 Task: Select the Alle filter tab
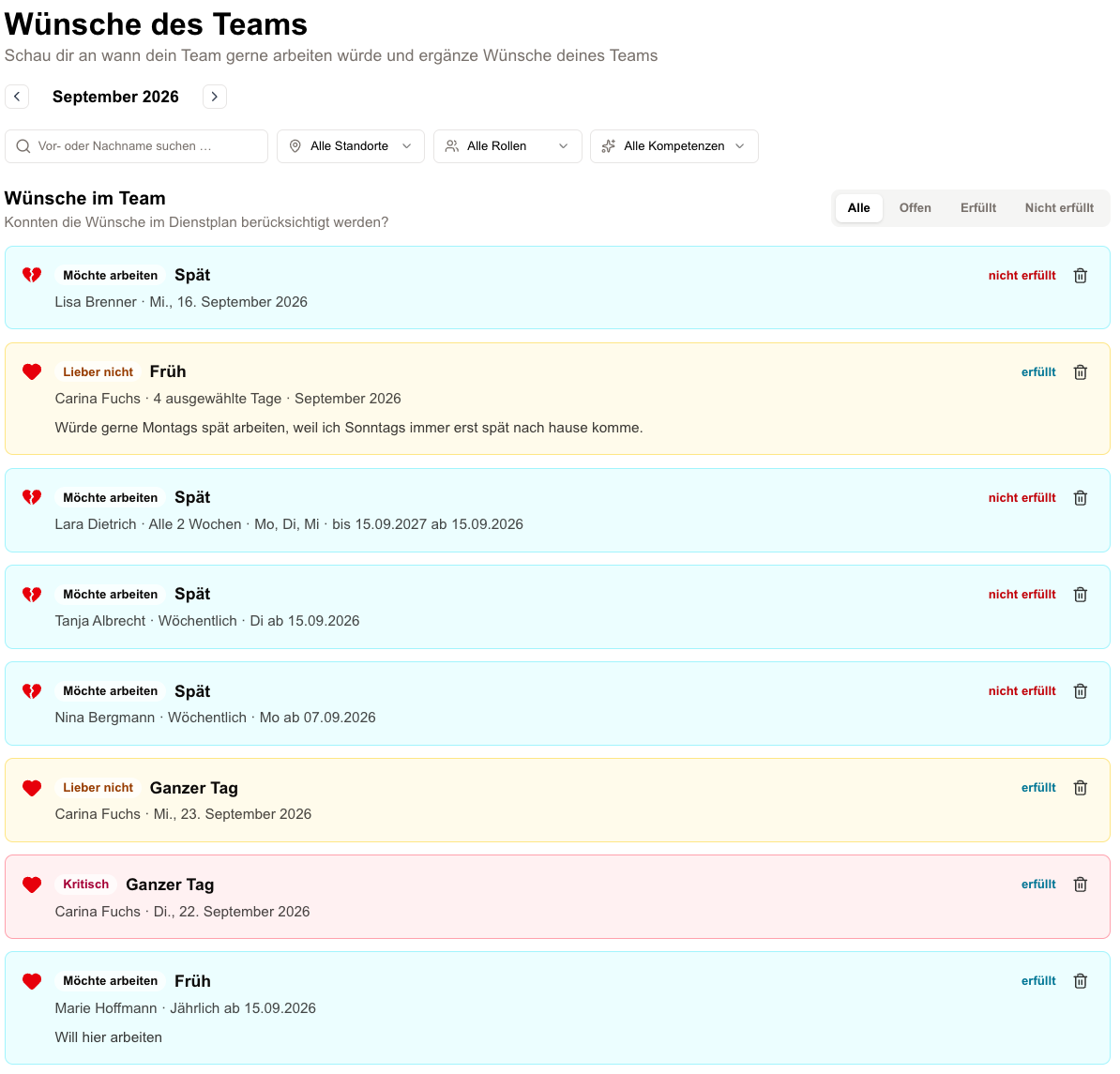pos(858,208)
